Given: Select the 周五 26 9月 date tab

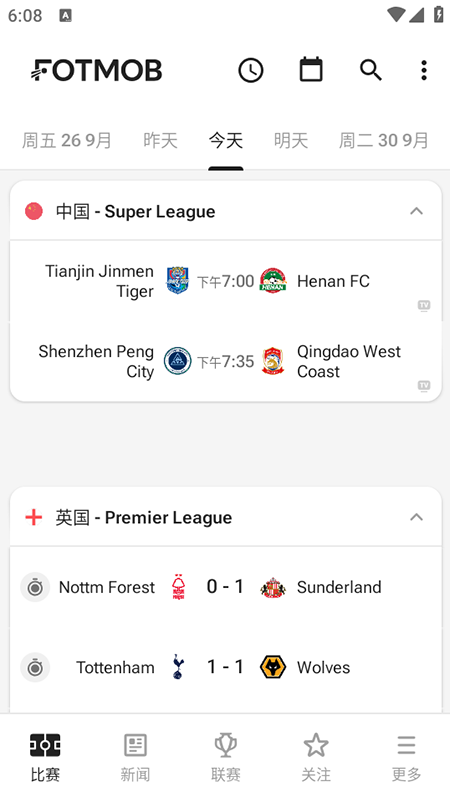Looking at the screenshot, I should [x=66, y=140].
